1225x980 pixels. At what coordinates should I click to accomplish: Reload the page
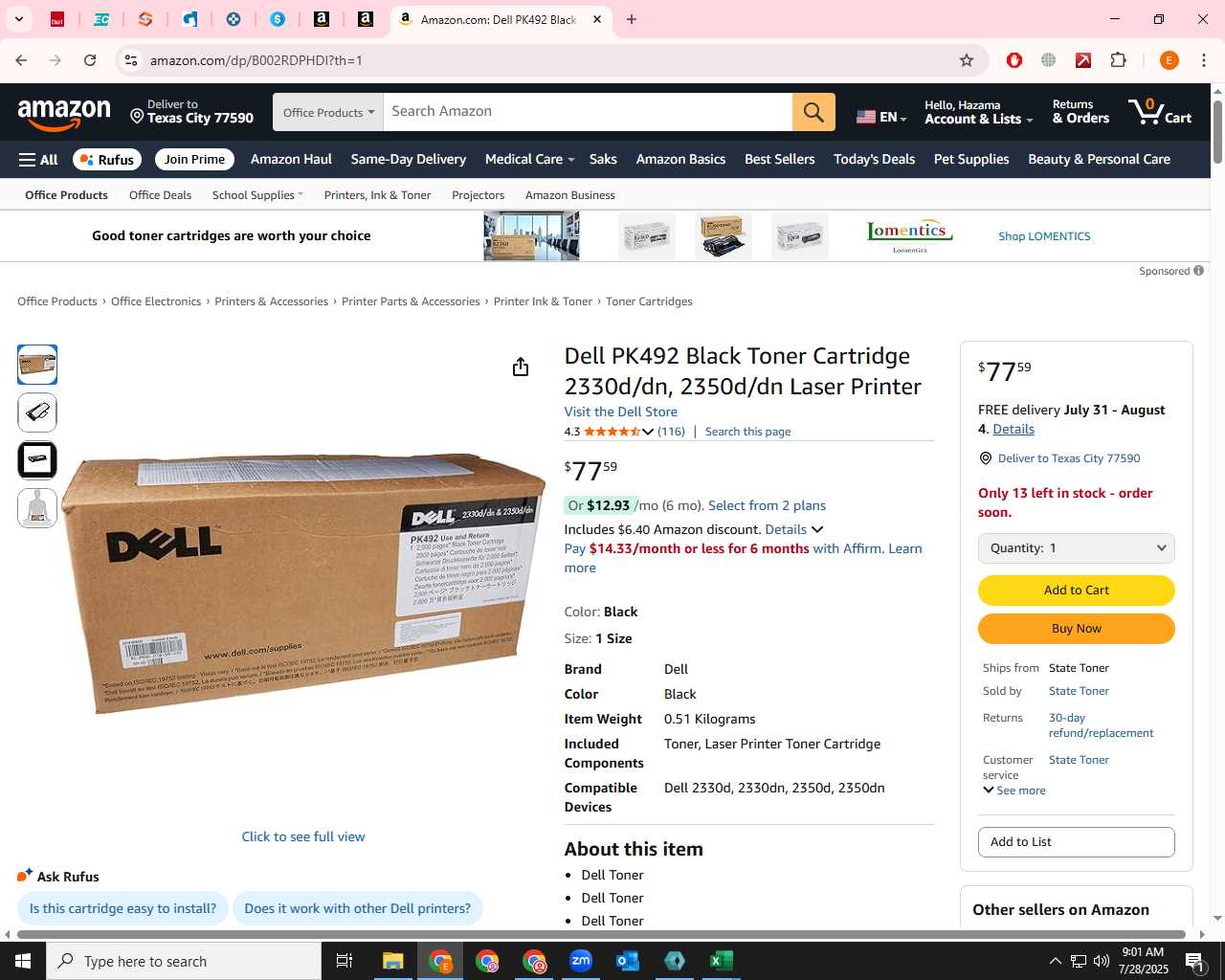click(90, 60)
